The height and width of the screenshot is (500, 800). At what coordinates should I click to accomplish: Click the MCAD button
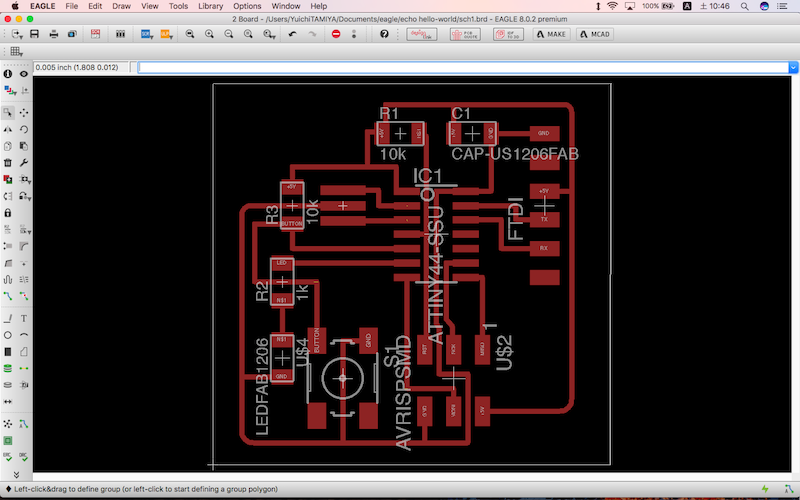(595, 34)
